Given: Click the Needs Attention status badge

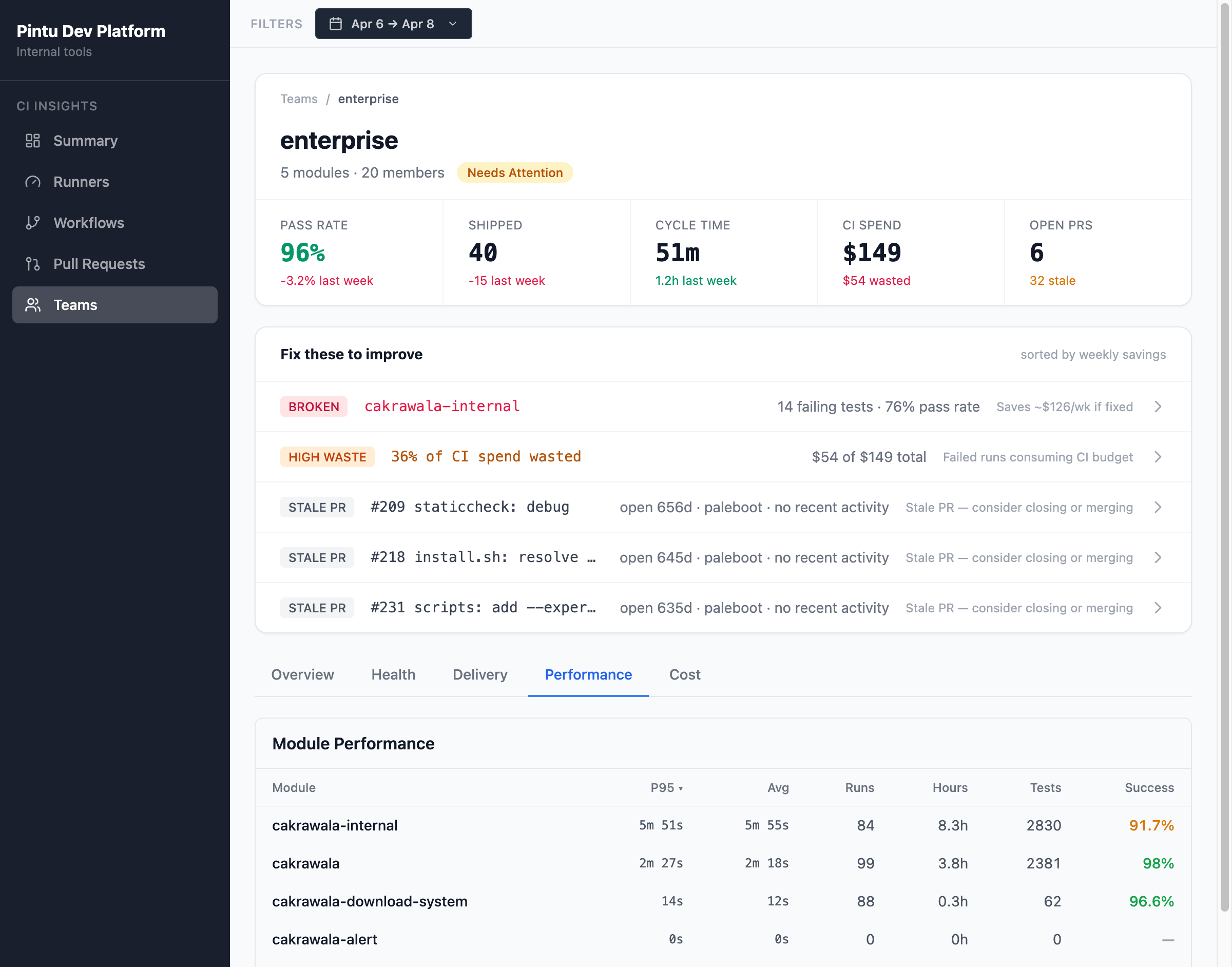Looking at the screenshot, I should (515, 172).
